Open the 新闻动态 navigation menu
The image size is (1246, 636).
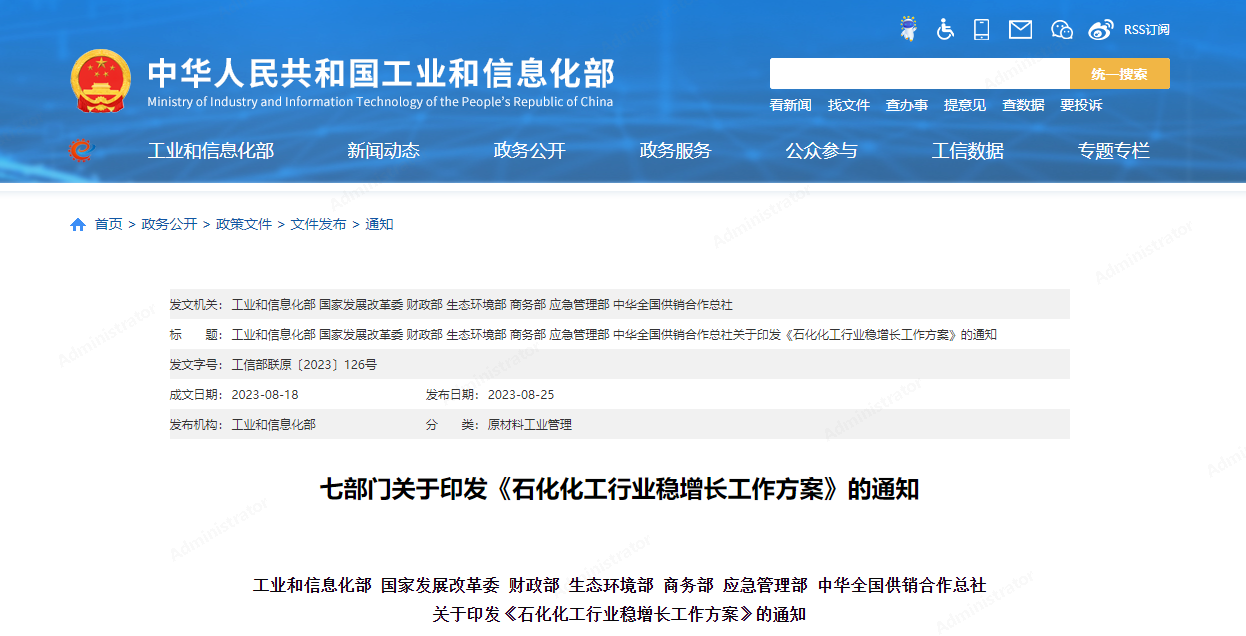coord(383,151)
